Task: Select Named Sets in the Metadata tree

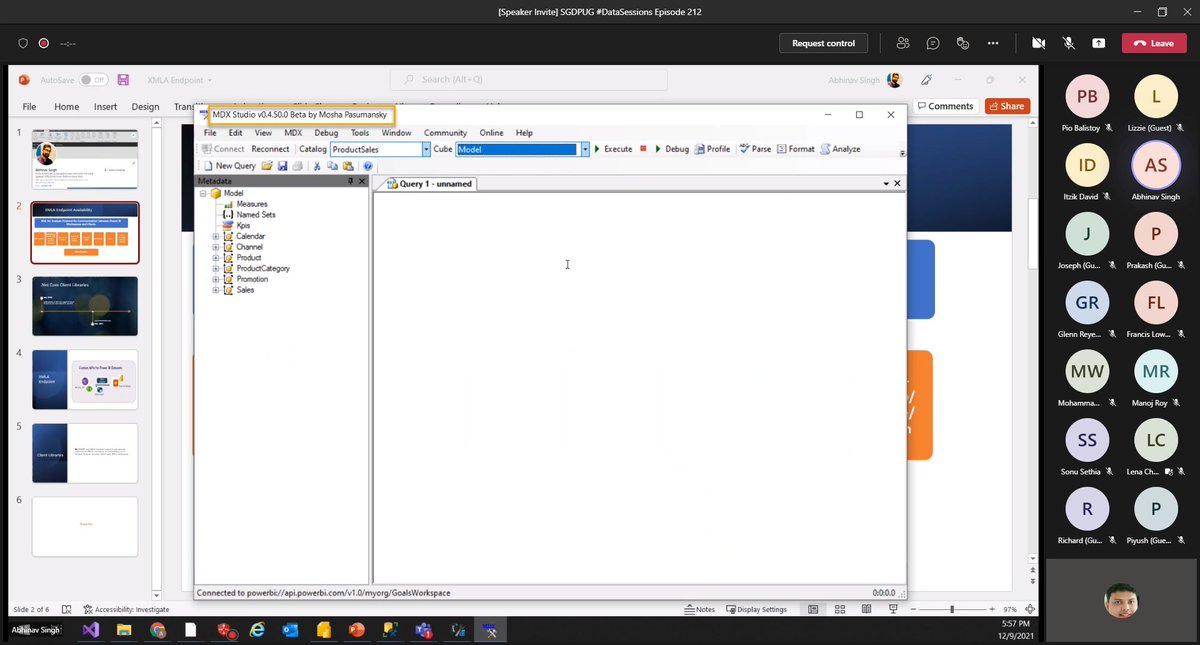Action: coord(255,215)
